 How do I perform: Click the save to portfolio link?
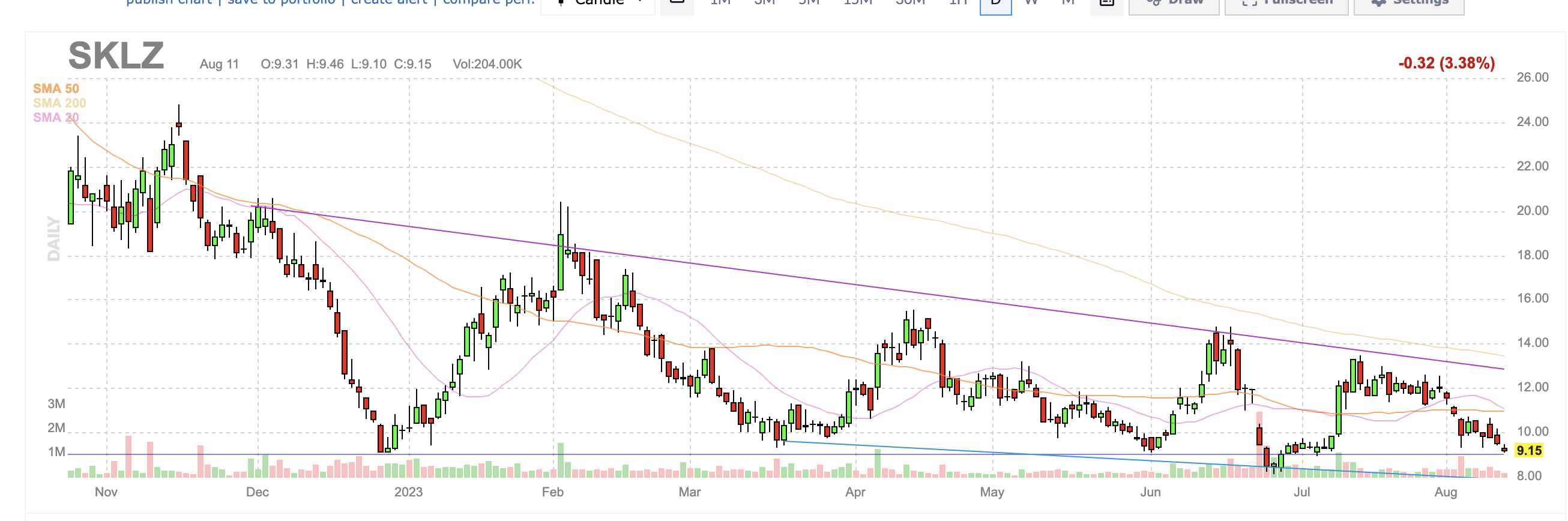pos(281,3)
